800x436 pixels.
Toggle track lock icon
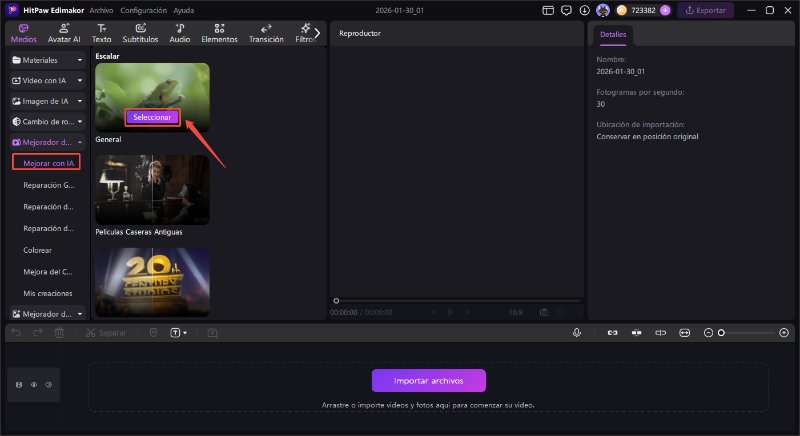coord(19,385)
